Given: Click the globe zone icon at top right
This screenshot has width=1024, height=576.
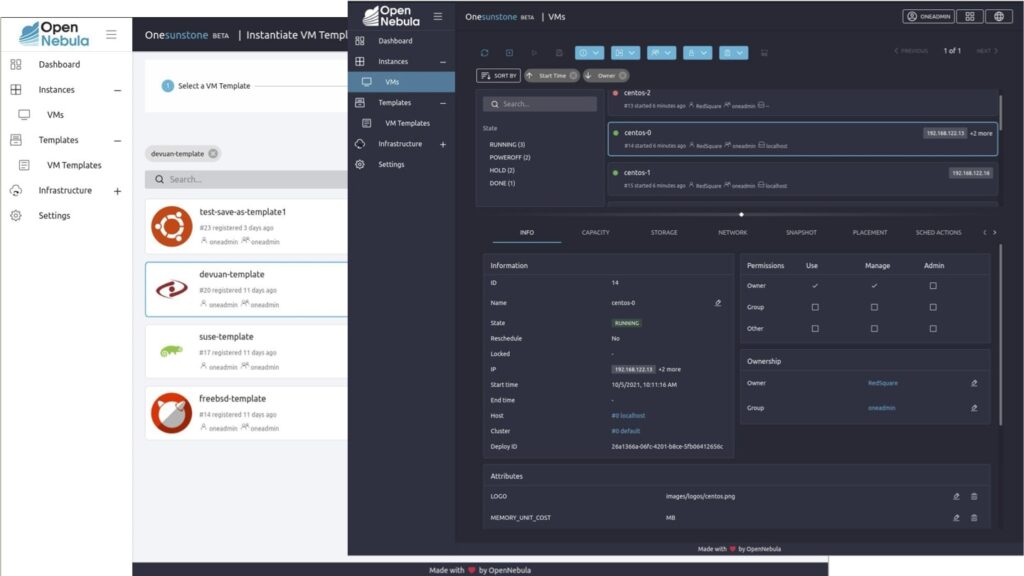Looking at the screenshot, I should pos(999,16).
